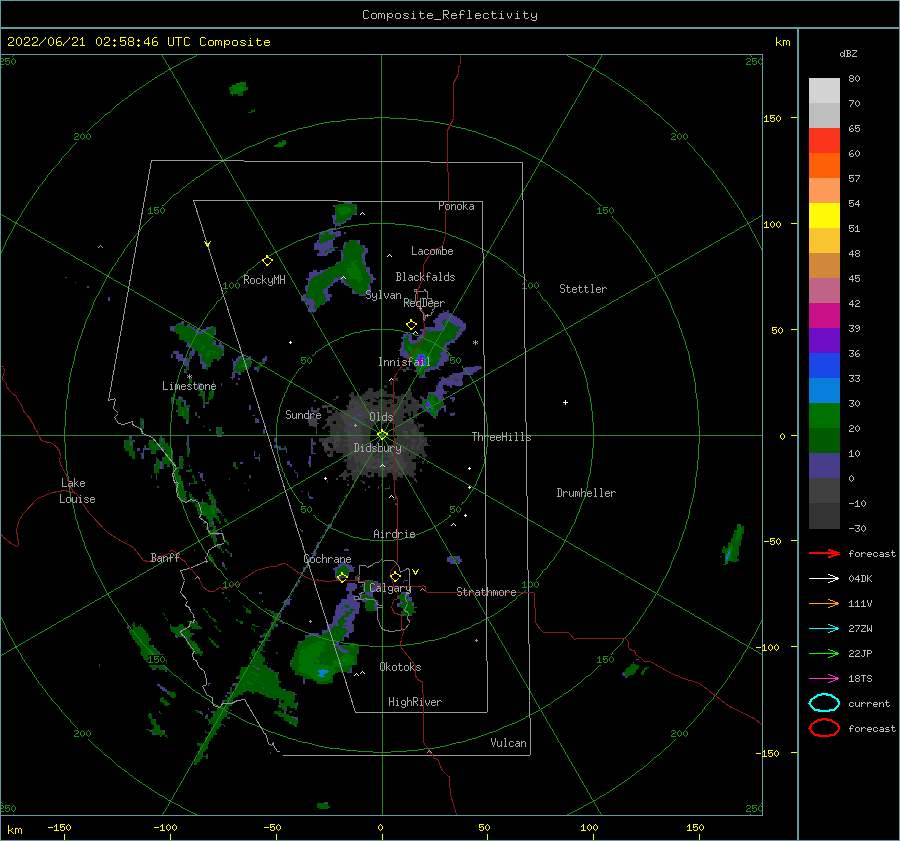Click the yellow diamond marker at Calgary
This screenshot has width=900, height=841.
tap(395, 576)
